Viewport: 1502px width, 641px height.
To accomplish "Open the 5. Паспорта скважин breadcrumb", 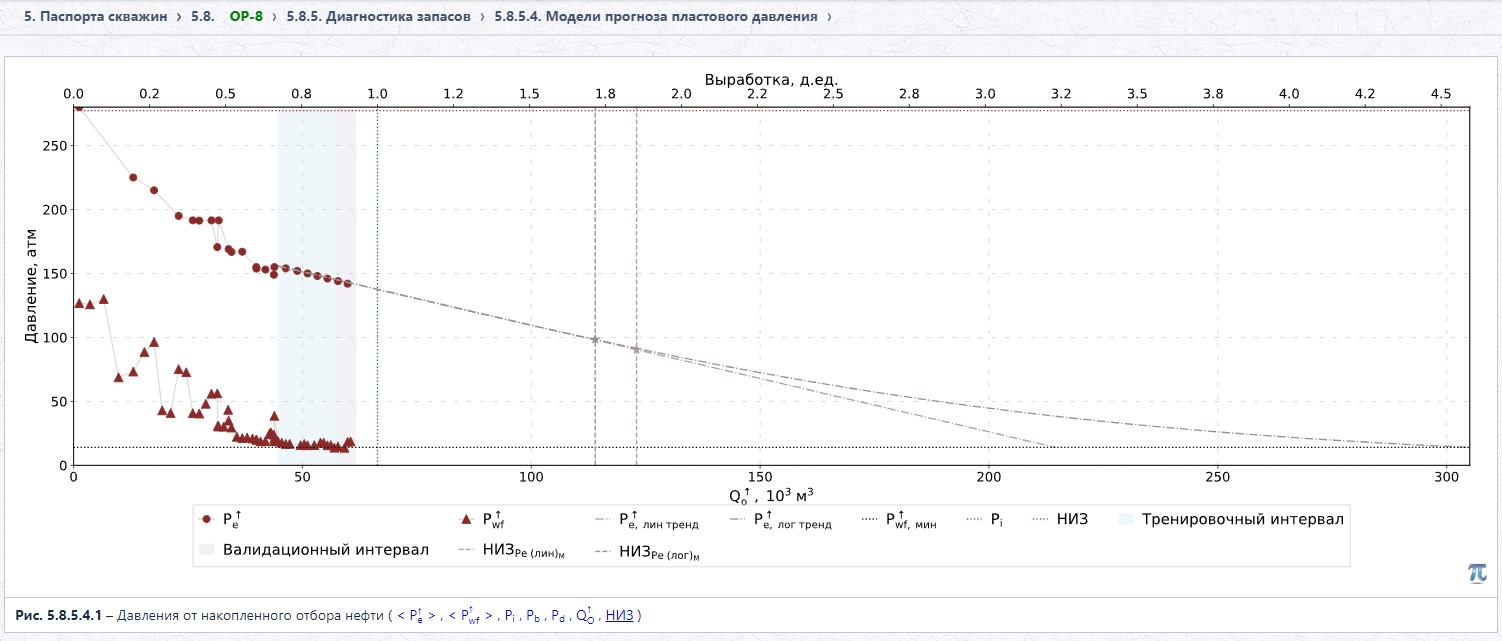I will 95,17.
